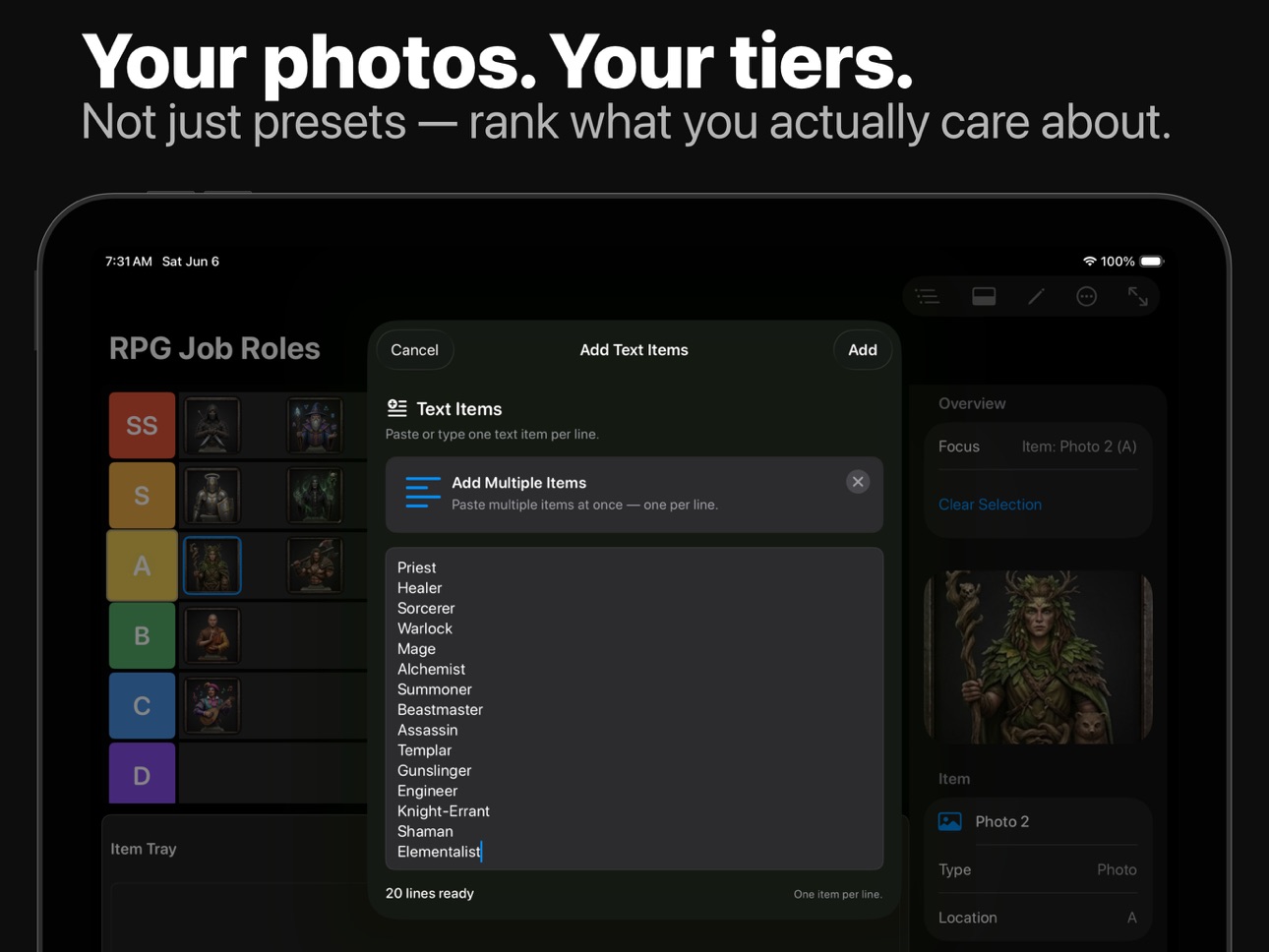
Task: Tap the Wi-Fi status icon
Action: point(1089,262)
